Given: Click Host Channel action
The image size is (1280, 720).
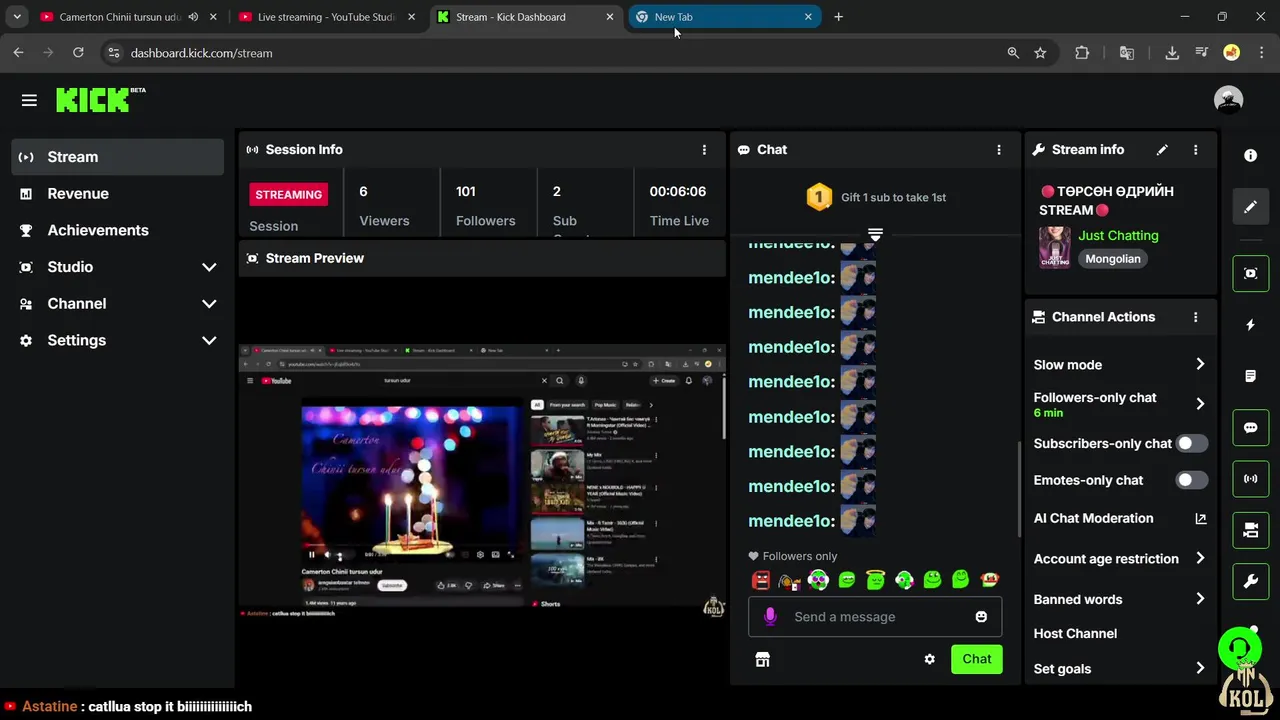Looking at the screenshot, I should tap(1075, 634).
